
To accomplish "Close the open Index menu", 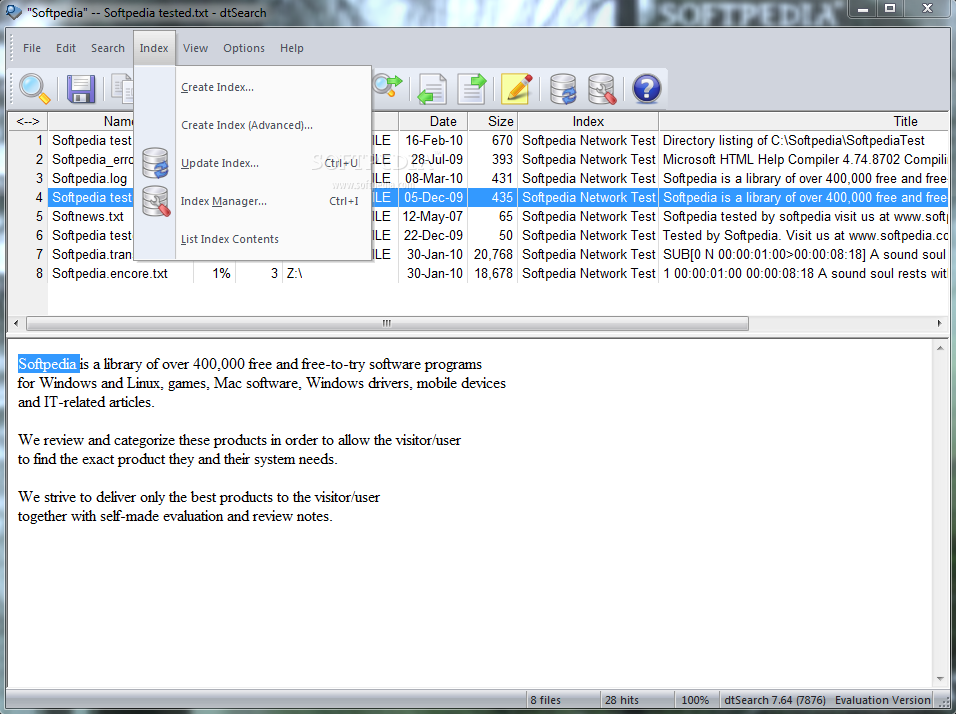I will pos(154,48).
